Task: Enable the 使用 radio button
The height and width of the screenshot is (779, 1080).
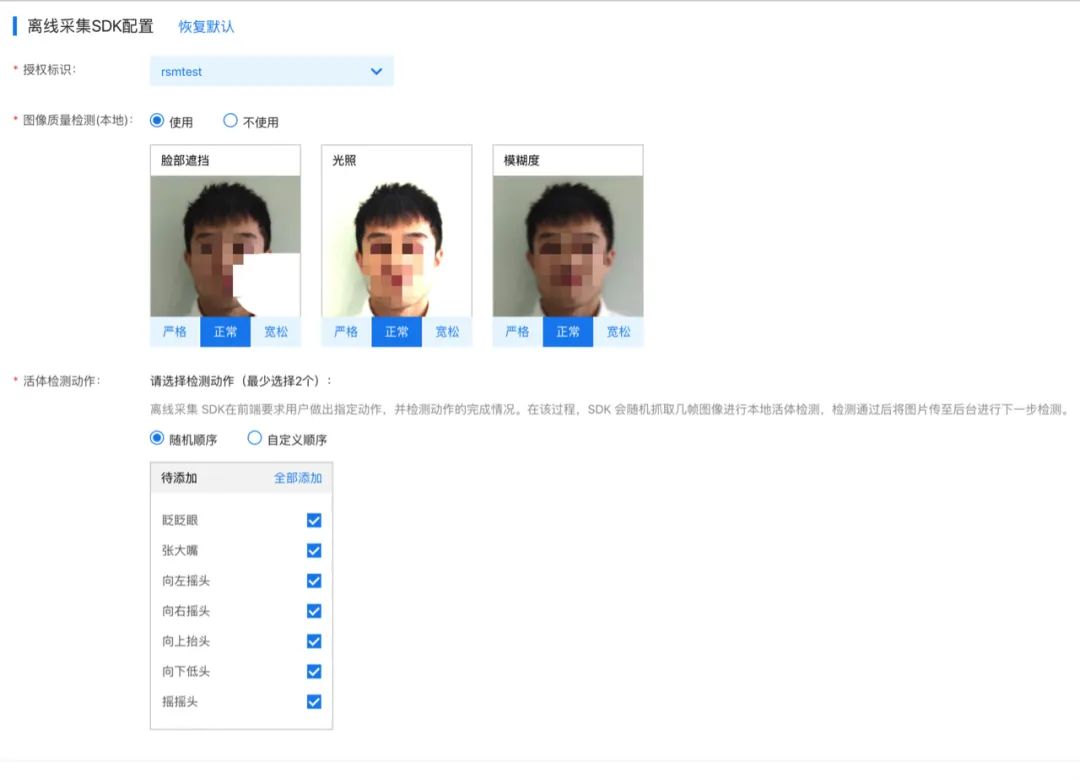Action: pyautogui.click(x=157, y=120)
